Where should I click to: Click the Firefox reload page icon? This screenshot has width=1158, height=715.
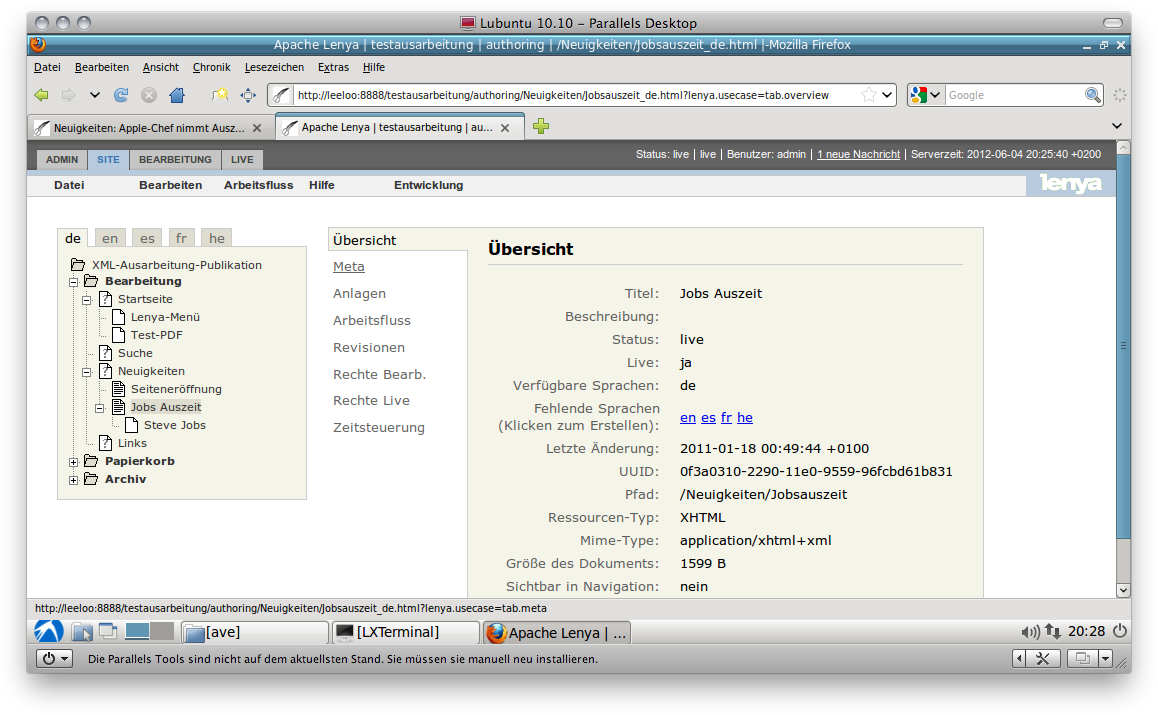121,95
